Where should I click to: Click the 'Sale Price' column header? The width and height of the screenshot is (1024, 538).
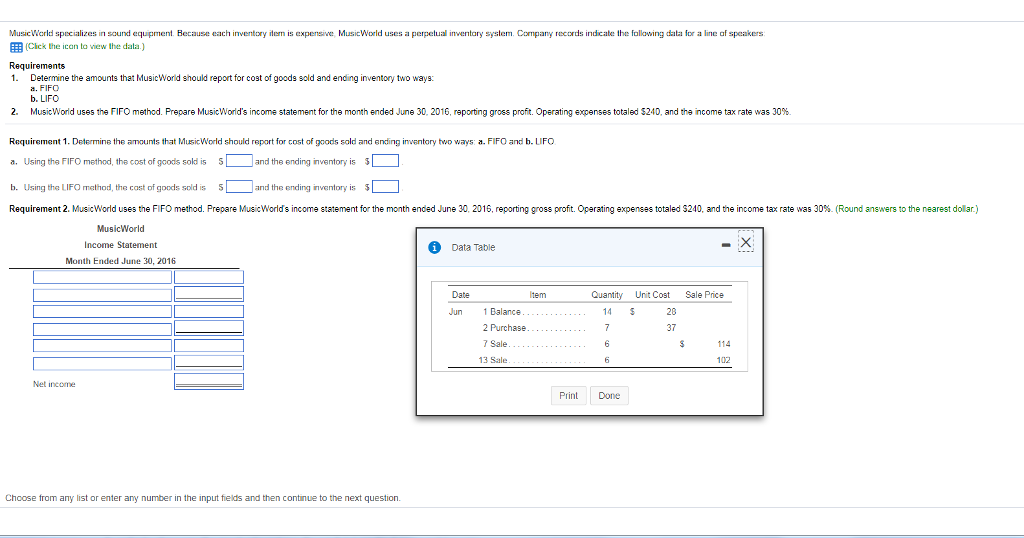click(704, 295)
